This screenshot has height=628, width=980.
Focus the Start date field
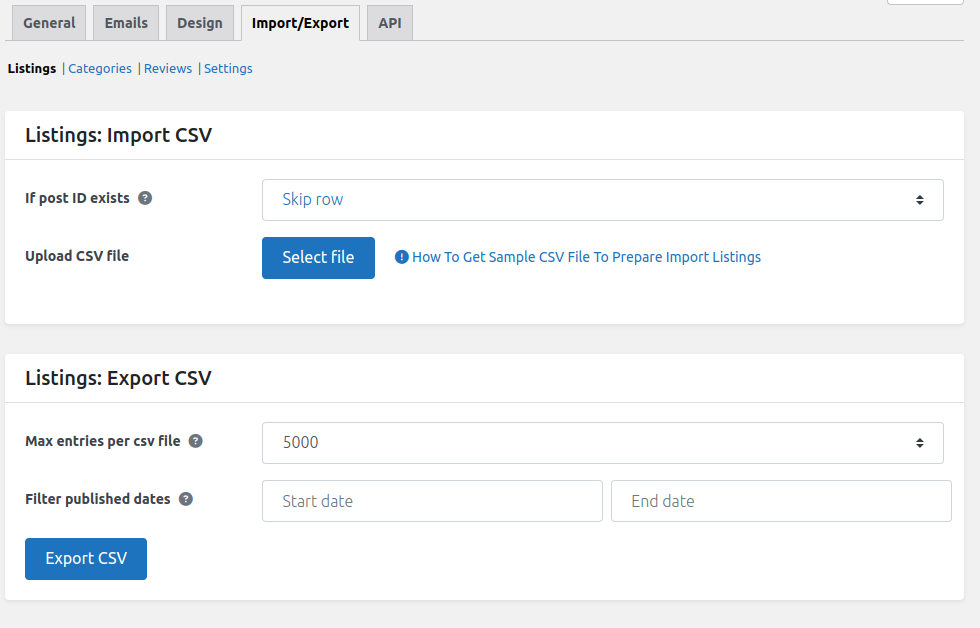pyautogui.click(x=432, y=501)
